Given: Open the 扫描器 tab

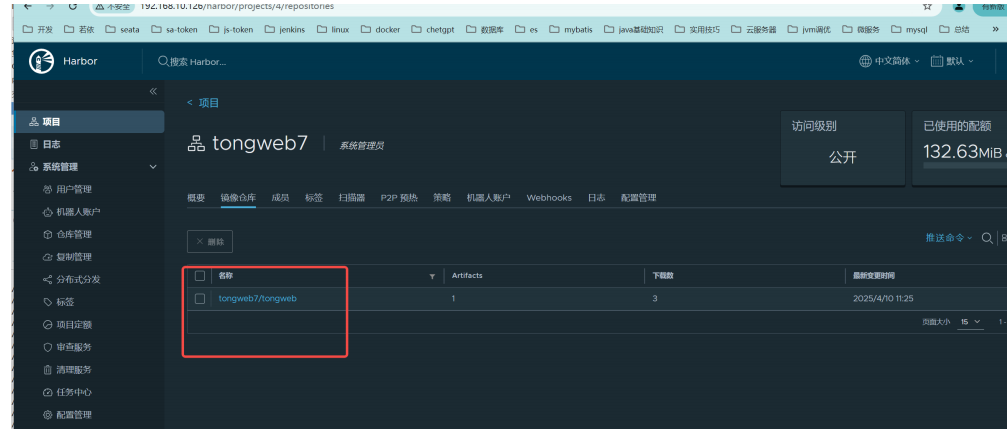Looking at the screenshot, I should tap(352, 198).
